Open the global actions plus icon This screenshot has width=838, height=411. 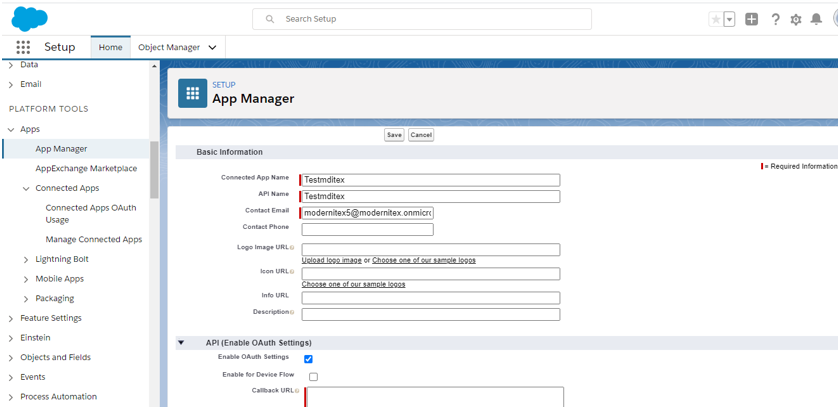[751, 19]
